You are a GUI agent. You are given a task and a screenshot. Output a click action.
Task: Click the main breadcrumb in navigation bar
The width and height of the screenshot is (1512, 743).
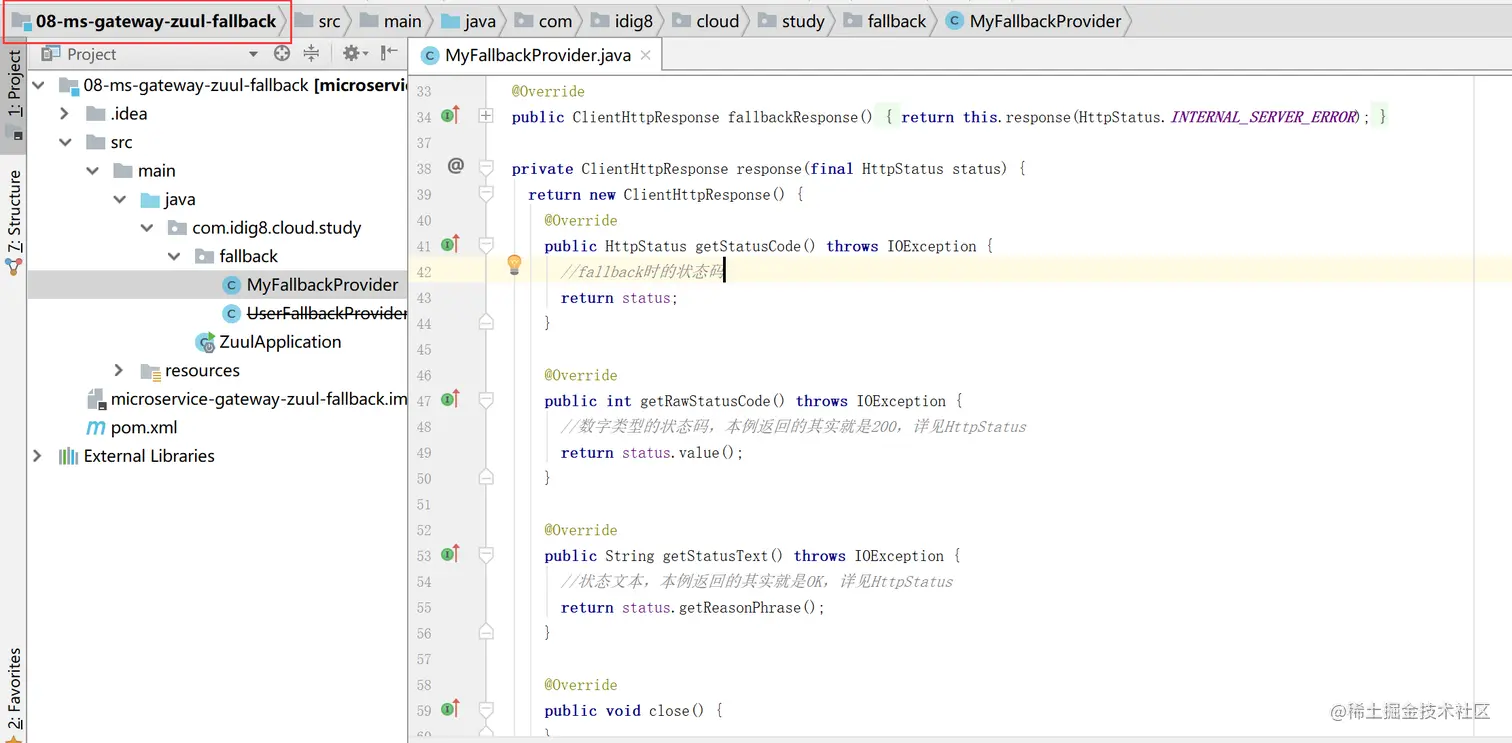391,21
